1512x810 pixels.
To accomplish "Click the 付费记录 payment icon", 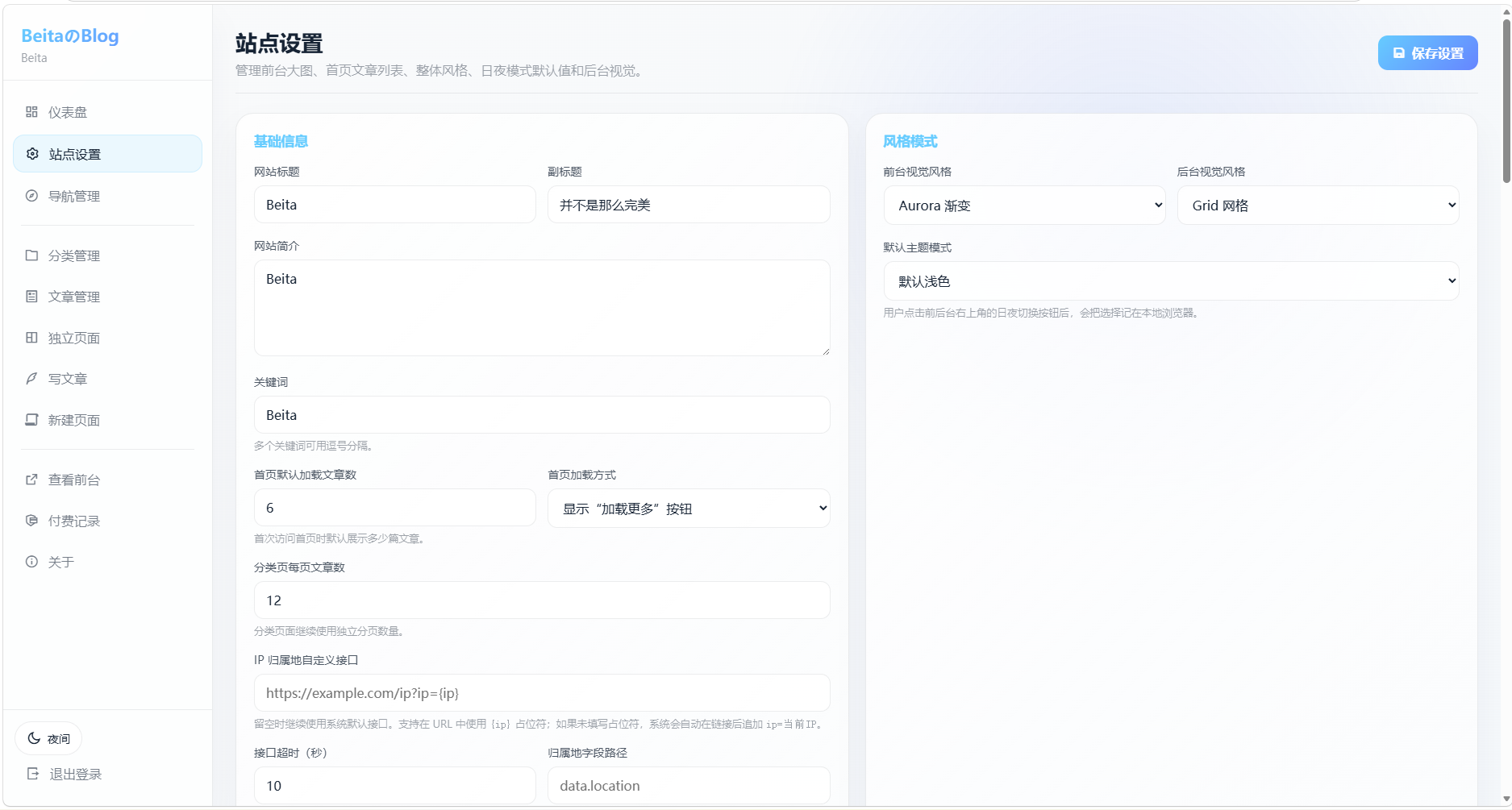I will click(x=31, y=521).
